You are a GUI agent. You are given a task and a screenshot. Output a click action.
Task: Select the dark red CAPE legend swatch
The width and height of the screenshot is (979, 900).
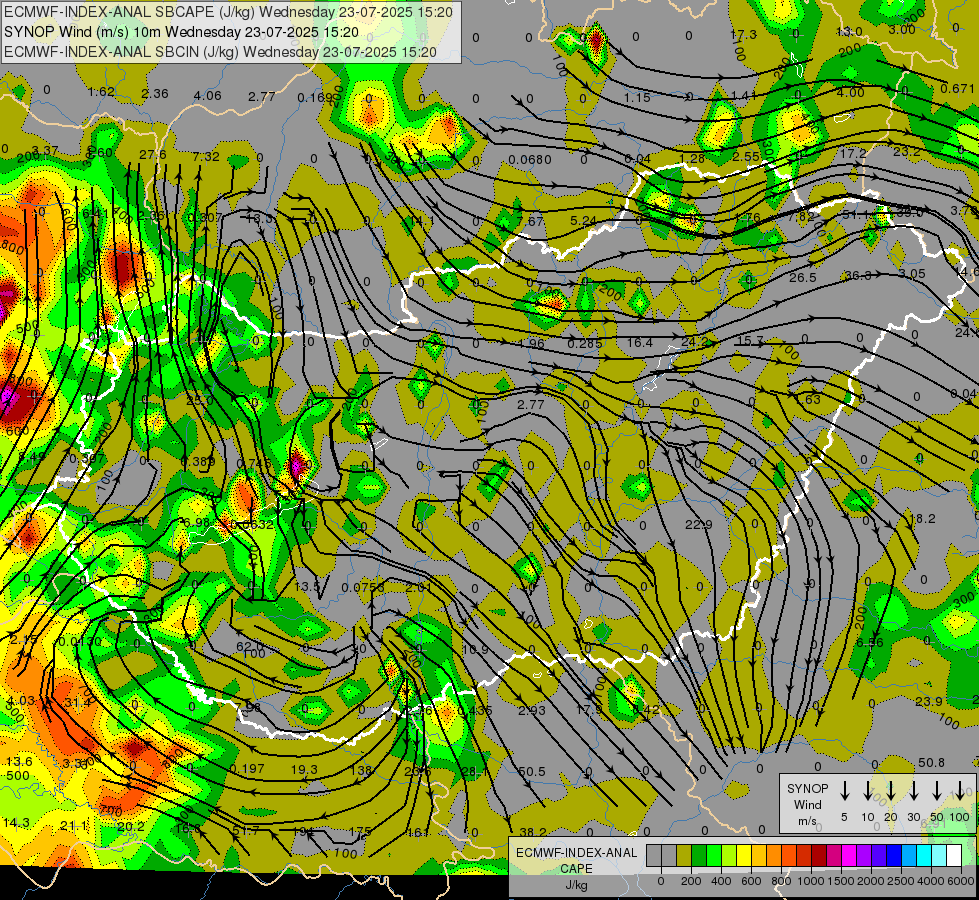click(819, 855)
